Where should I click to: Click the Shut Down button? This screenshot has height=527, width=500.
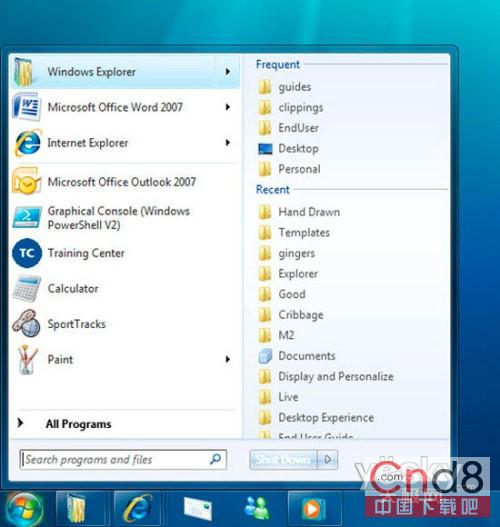[284, 459]
